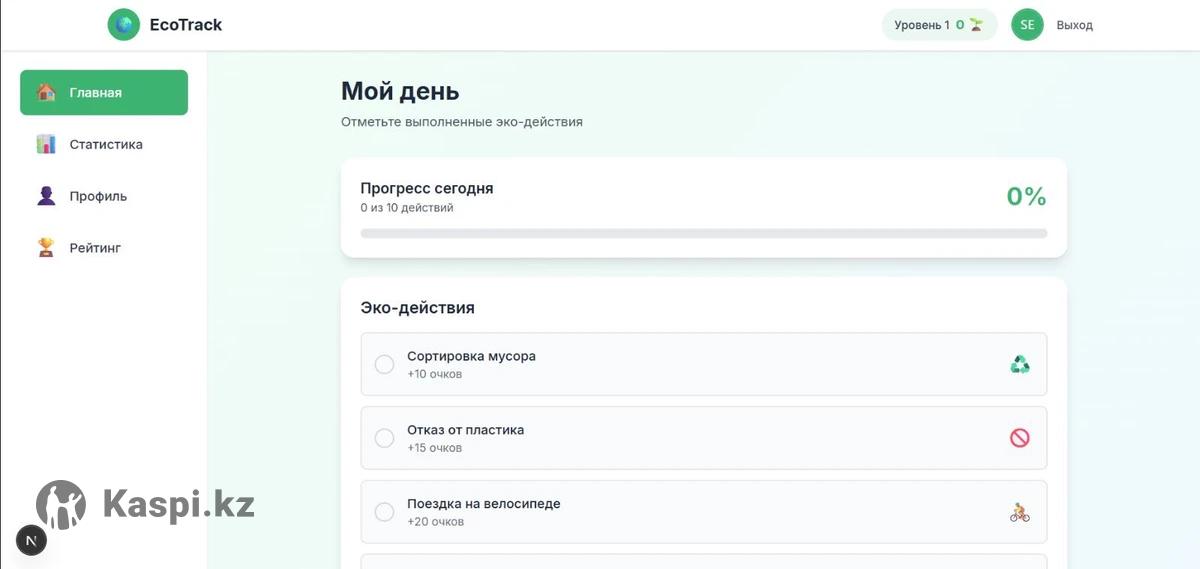
Task: Go to the Рейтинг page
Action: 95,248
